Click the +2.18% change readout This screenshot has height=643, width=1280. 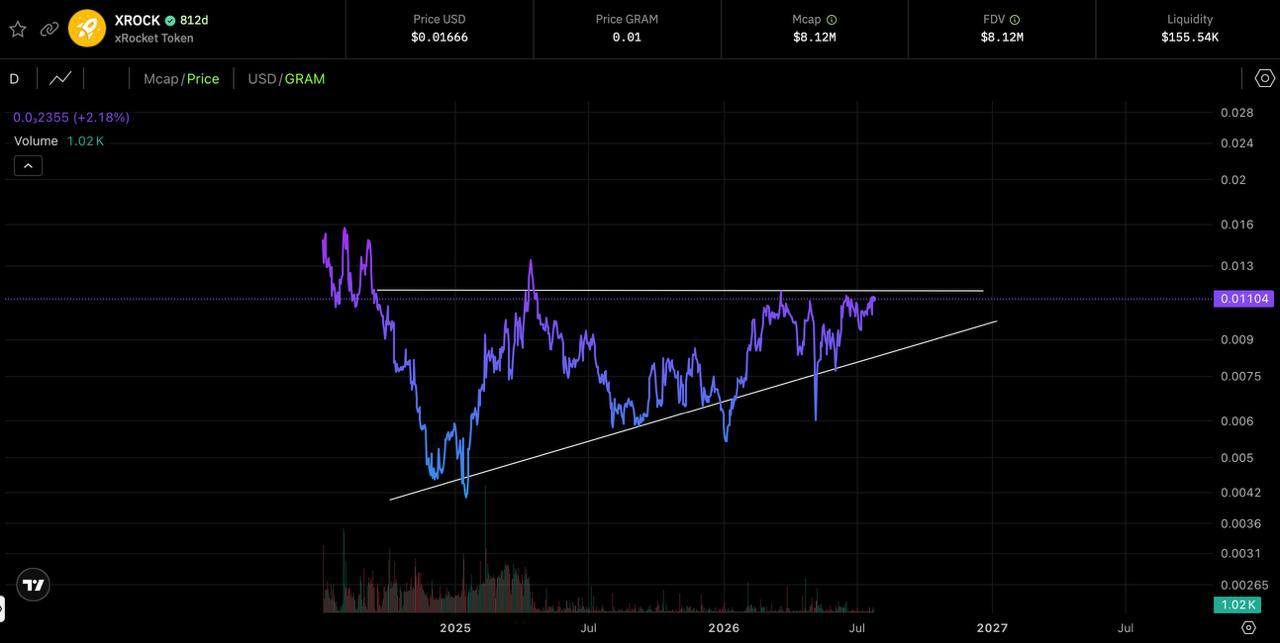tap(101, 117)
